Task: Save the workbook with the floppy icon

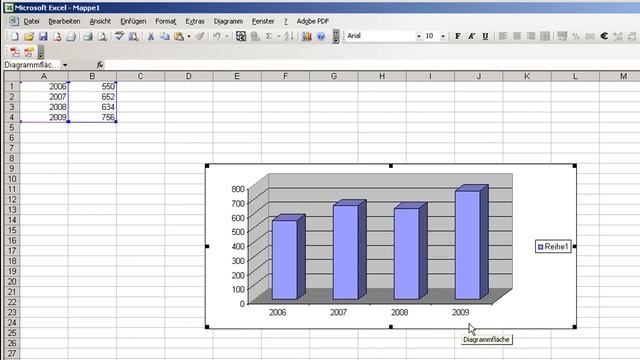Action: [x=43, y=36]
